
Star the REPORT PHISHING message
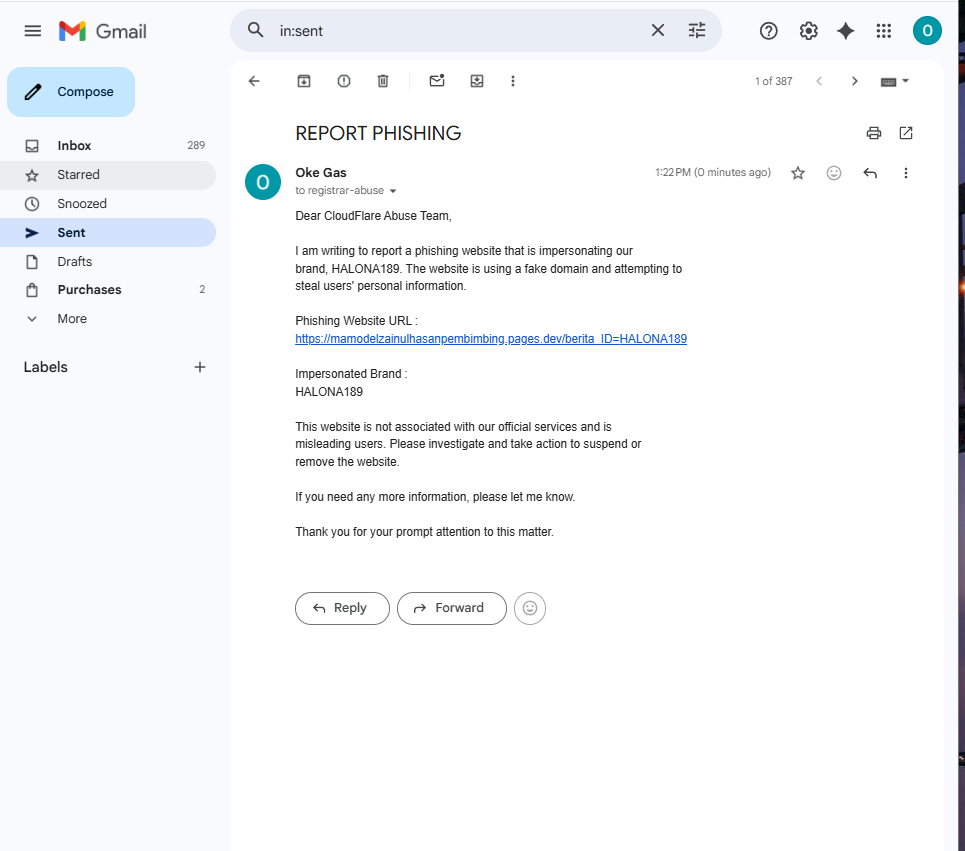click(798, 173)
